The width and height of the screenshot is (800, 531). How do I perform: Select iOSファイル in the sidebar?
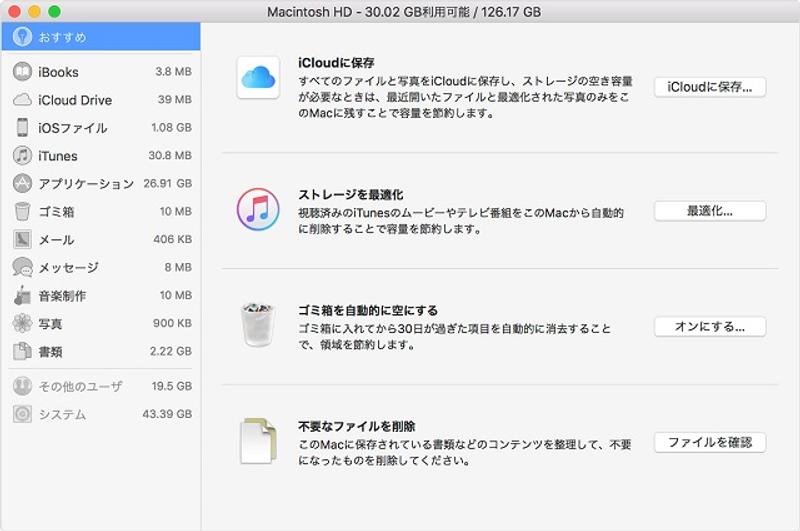[101, 128]
